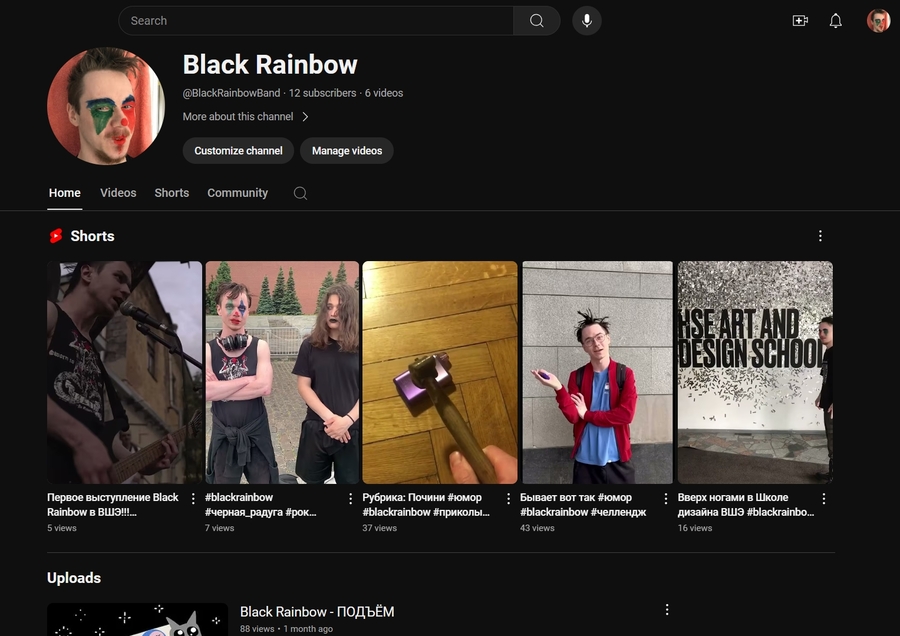The image size is (900, 636).
Task: Open options for 'Бывает вот так' short
Action: [666, 498]
